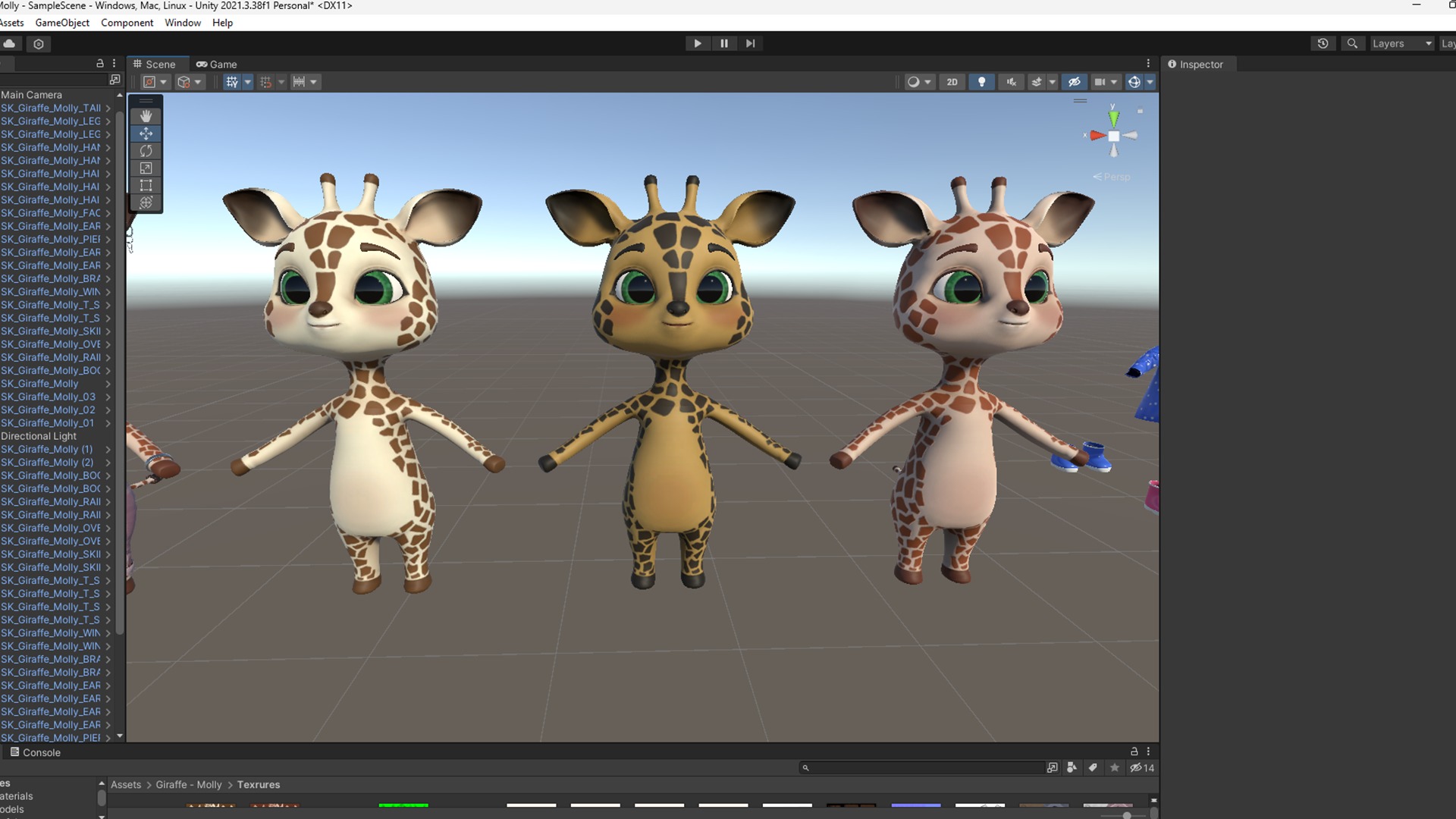
Task: Open camera settings dropdown arrow
Action: coord(1114,82)
